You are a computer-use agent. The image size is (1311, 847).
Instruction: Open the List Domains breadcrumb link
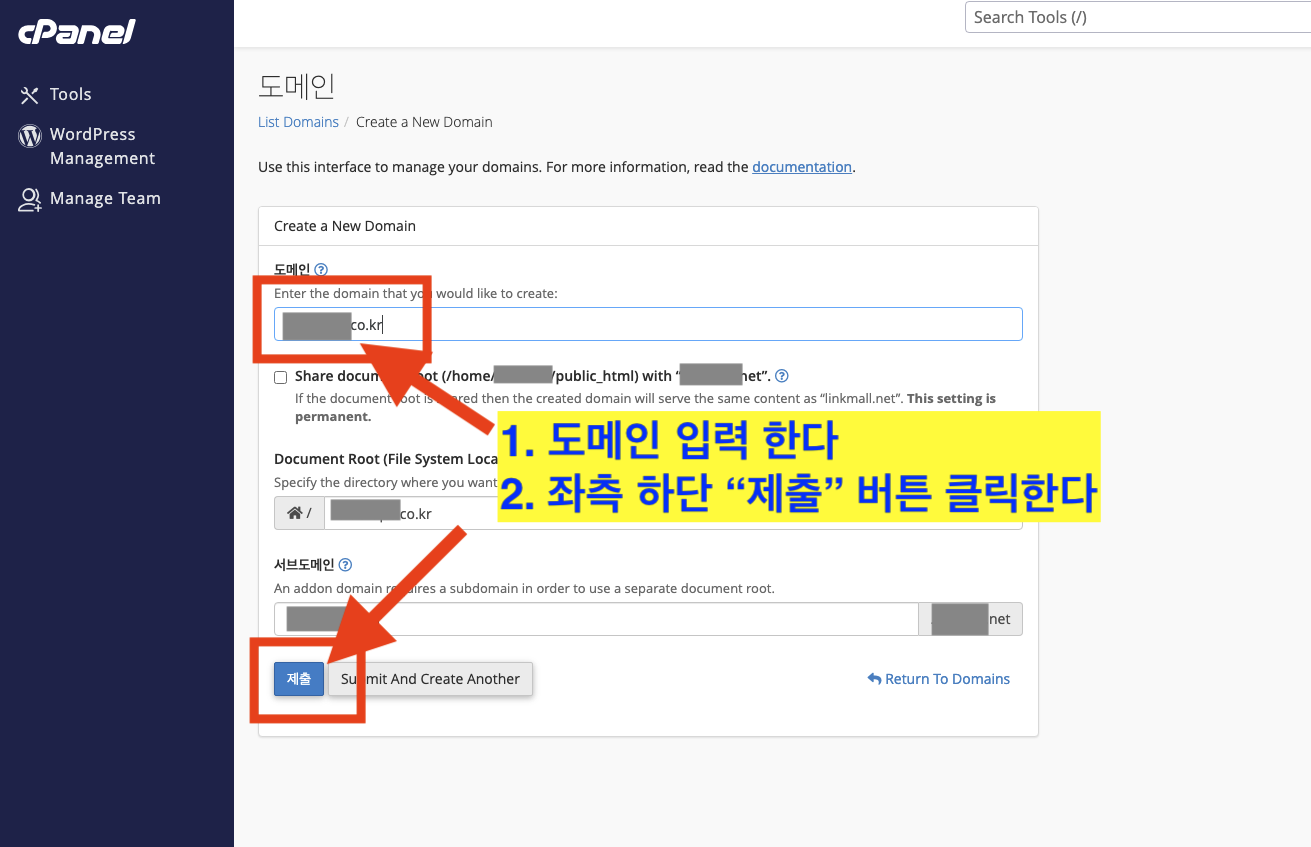click(x=298, y=121)
